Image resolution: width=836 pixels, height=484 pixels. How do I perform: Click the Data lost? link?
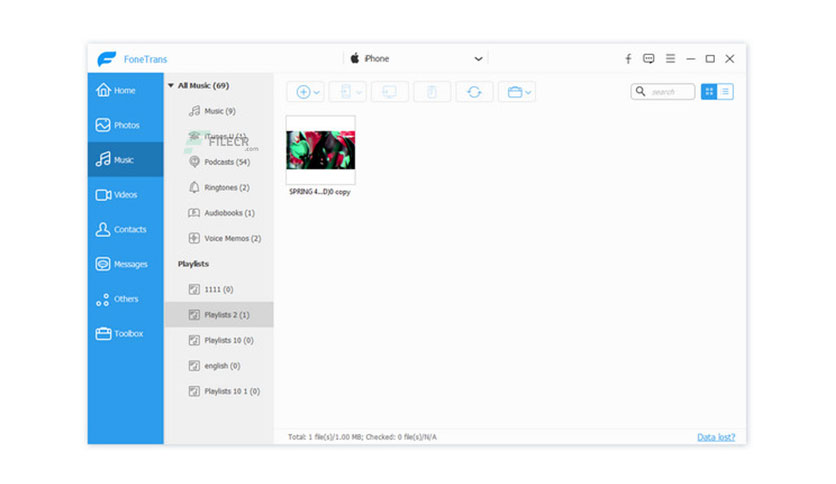coord(716,437)
